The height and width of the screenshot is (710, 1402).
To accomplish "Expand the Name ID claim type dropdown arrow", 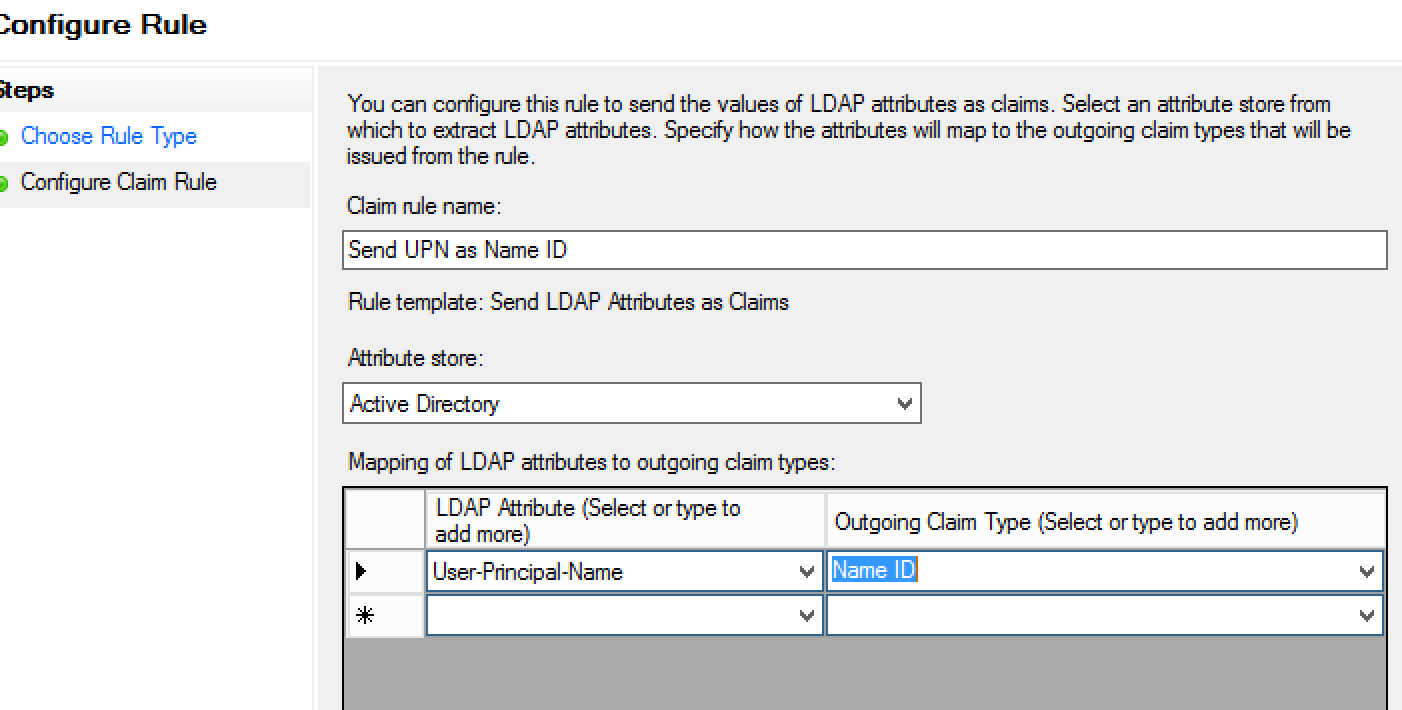I will 1367,572.
